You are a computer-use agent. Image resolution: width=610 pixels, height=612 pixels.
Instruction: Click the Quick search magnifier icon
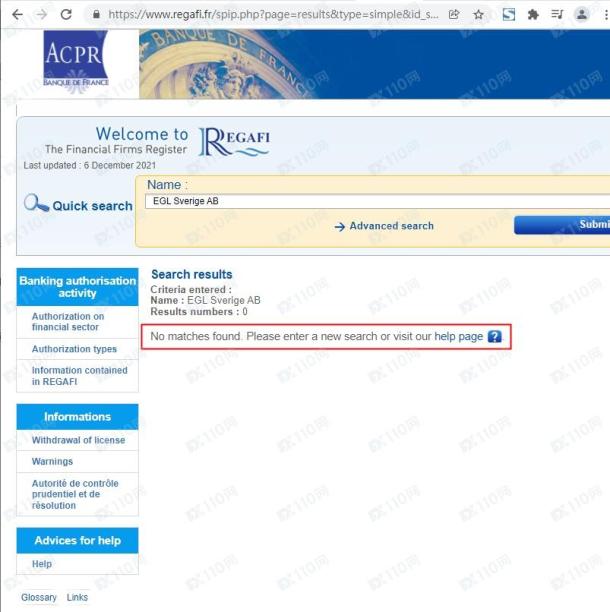36,203
